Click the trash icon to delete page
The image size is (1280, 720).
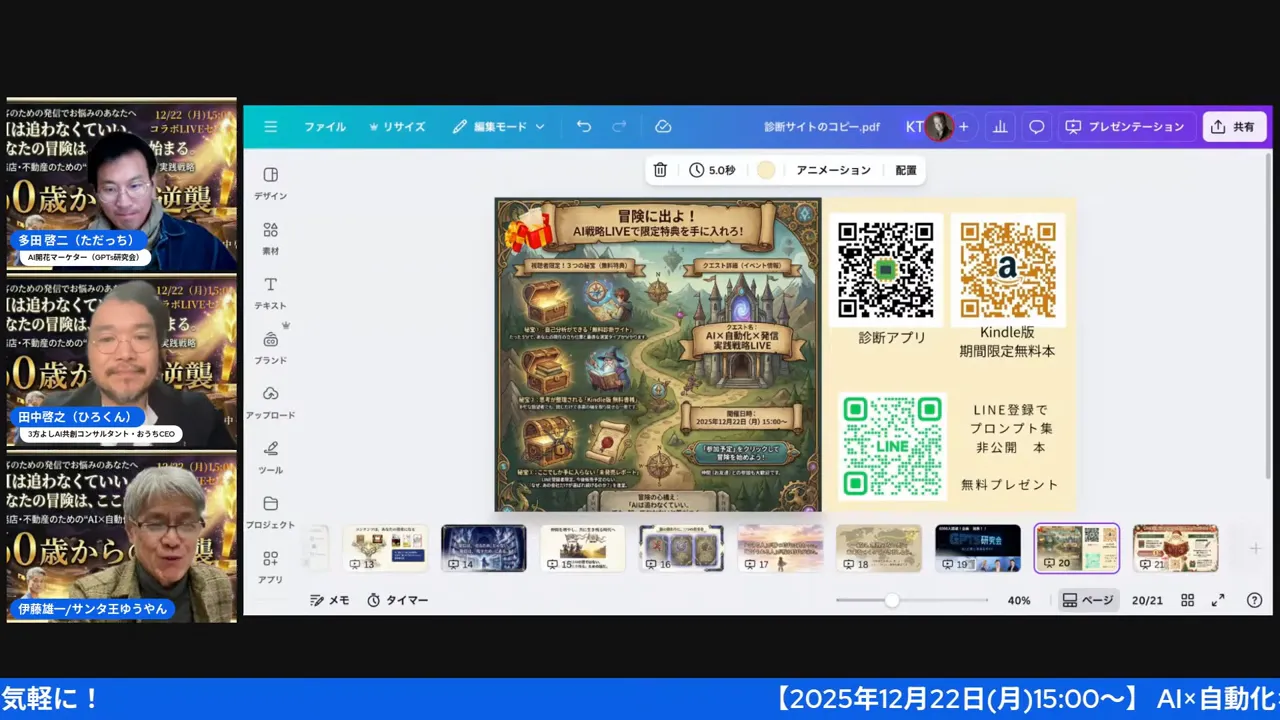[660, 170]
